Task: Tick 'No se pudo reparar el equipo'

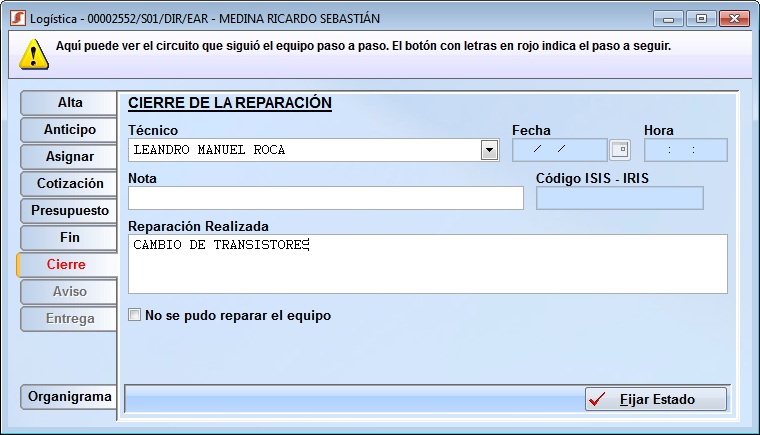Action: tap(135, 316)
